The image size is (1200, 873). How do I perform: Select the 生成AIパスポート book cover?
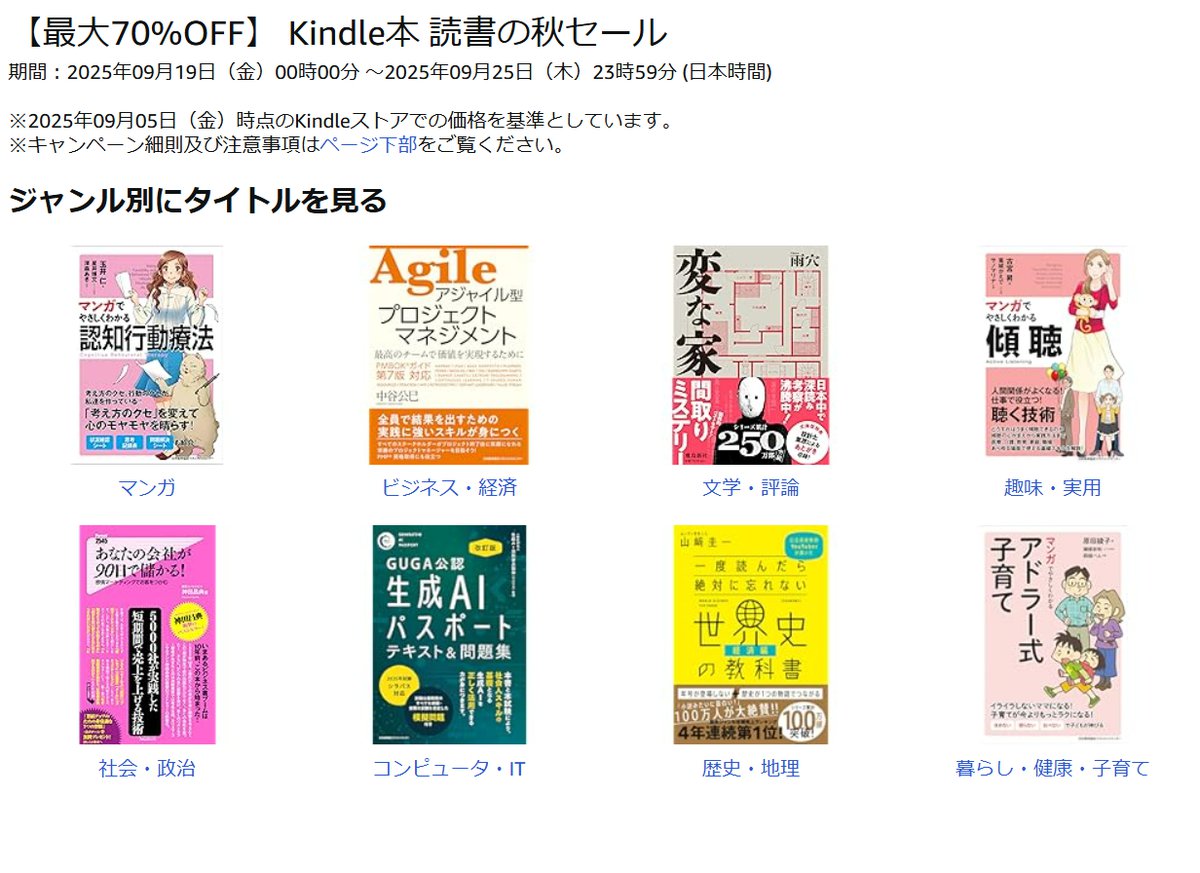click(449, 635)
